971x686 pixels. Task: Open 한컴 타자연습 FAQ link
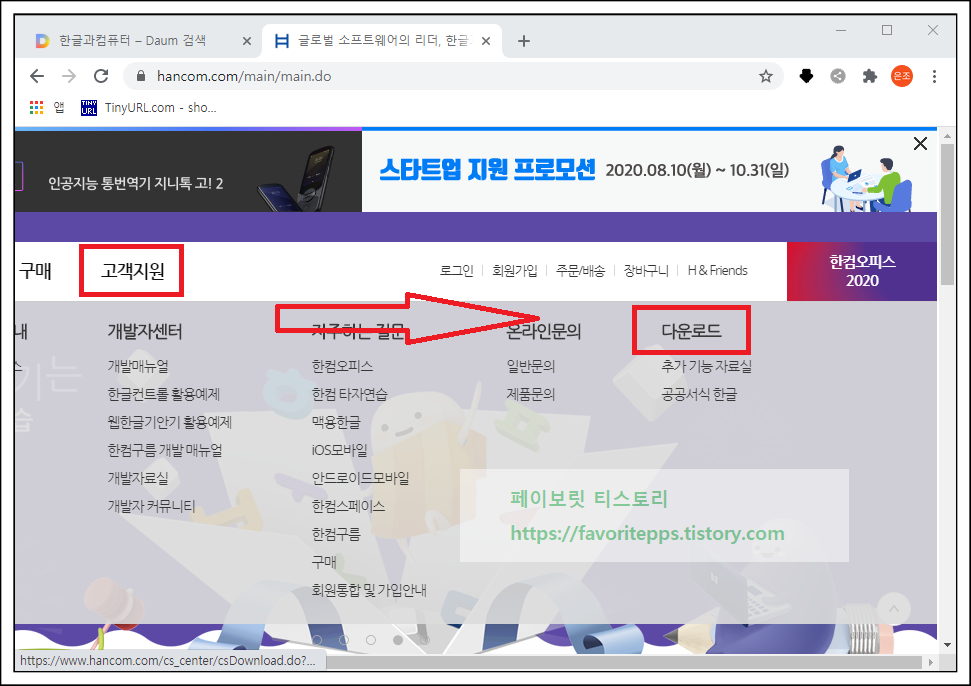[x=350, y=394]
